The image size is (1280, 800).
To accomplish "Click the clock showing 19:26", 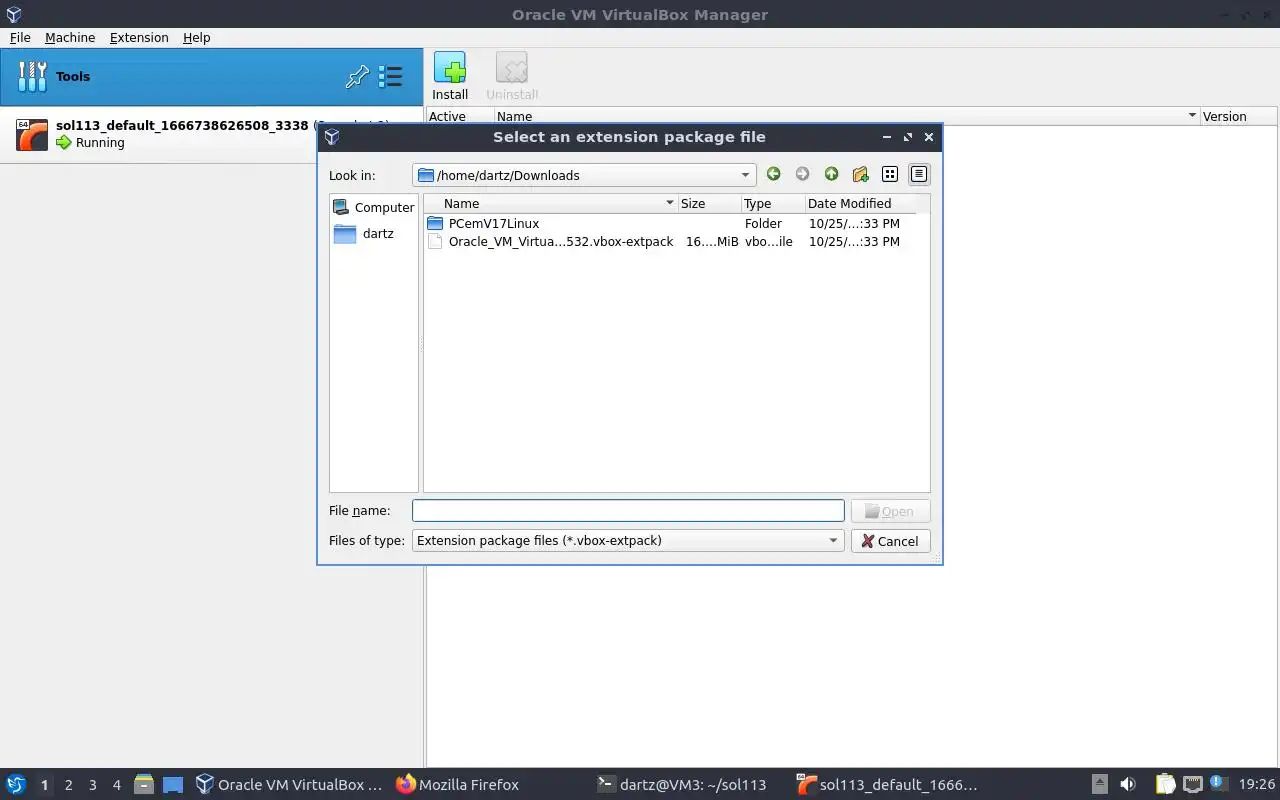I will pos(1256,785).
